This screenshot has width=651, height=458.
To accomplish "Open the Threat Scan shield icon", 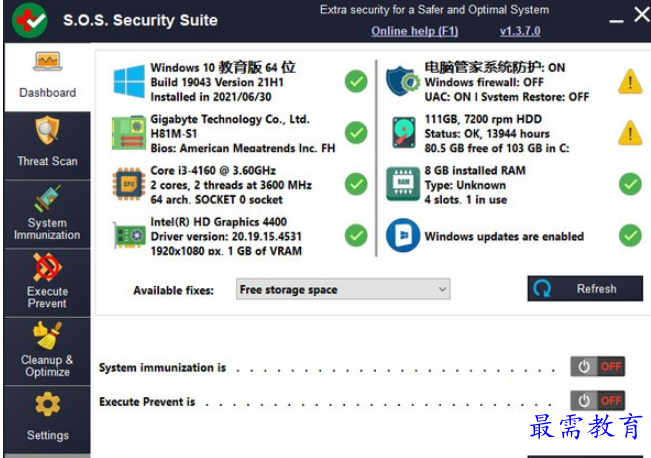I will click(47, 130).
